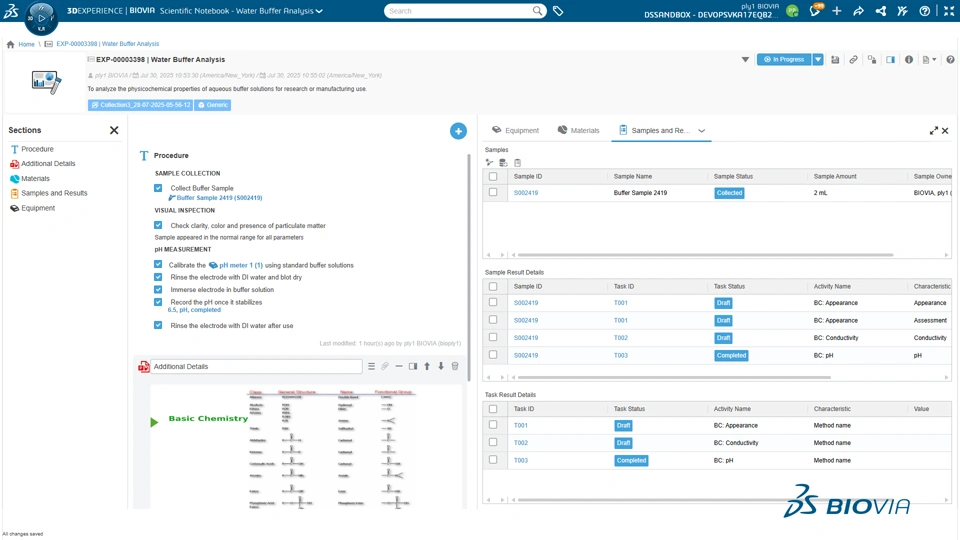Uncheck the Collect Buffer Sample checkbox
The image size is (960, 540).
tap(158, 188)
